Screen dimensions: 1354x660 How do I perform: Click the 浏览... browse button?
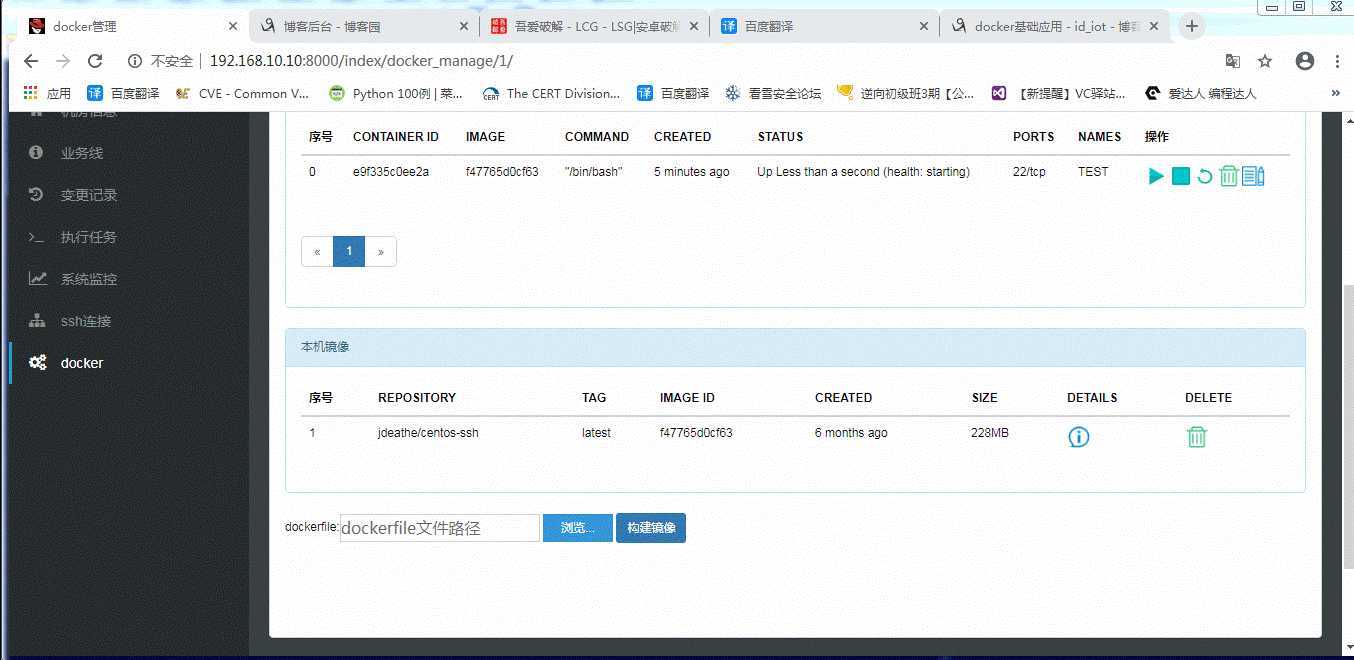tap(578, 528)
